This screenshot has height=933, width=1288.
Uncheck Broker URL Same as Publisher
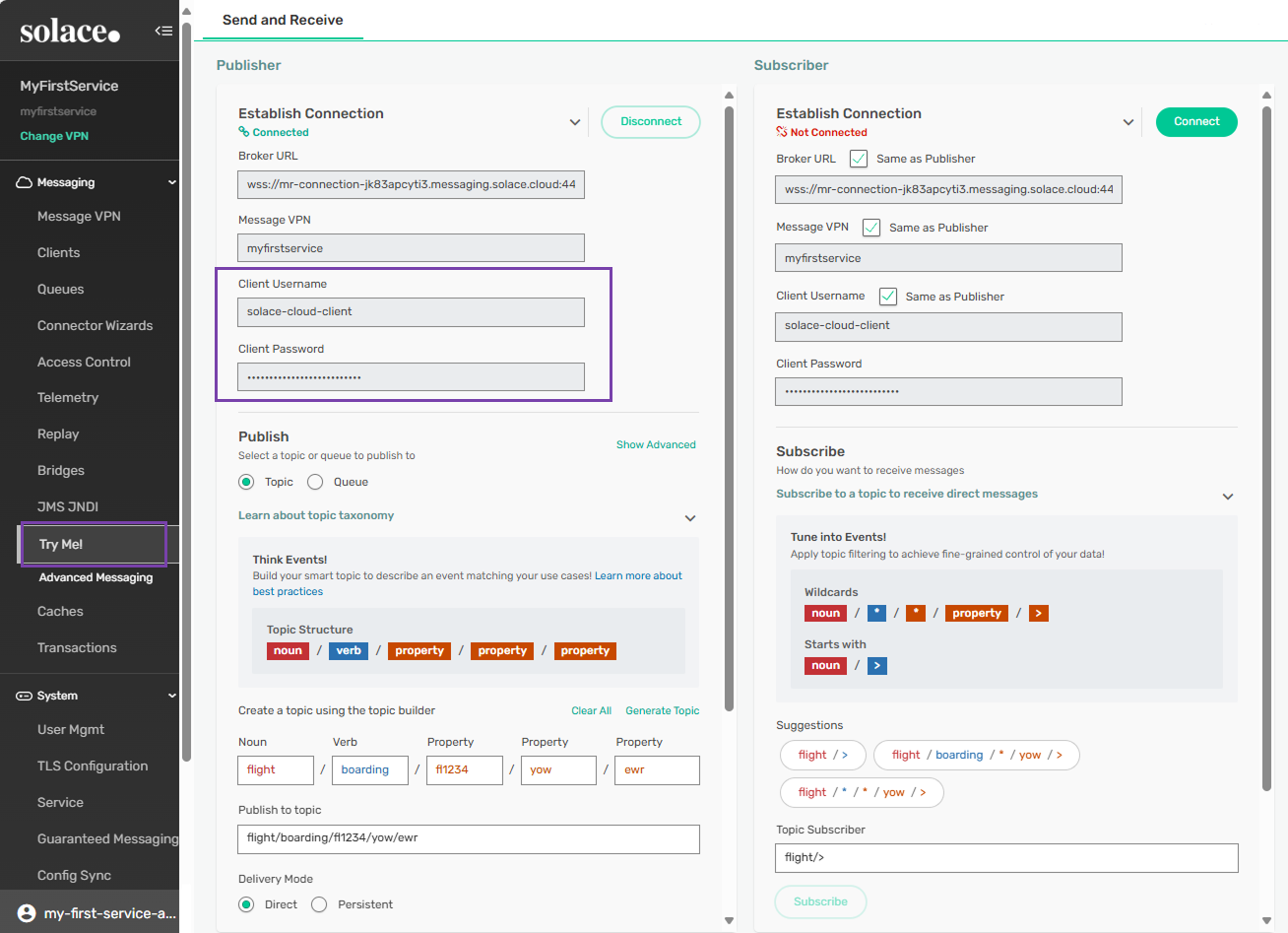coord(859,159)
